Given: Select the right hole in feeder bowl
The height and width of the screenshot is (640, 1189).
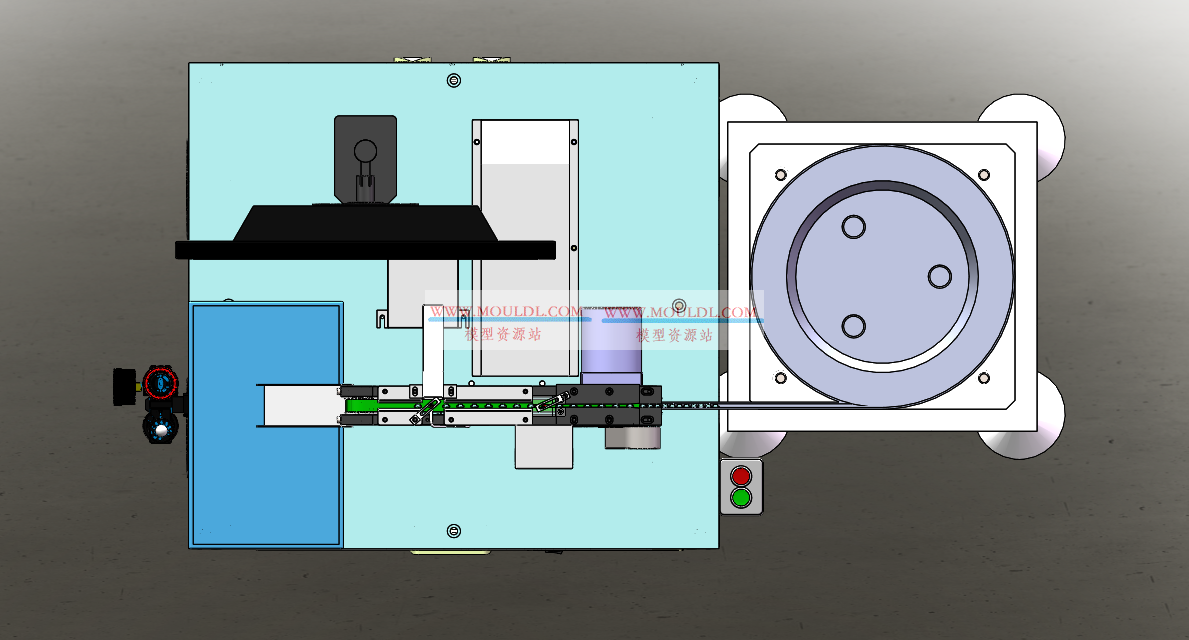Looking at the screenshot, I should [939, 276].
